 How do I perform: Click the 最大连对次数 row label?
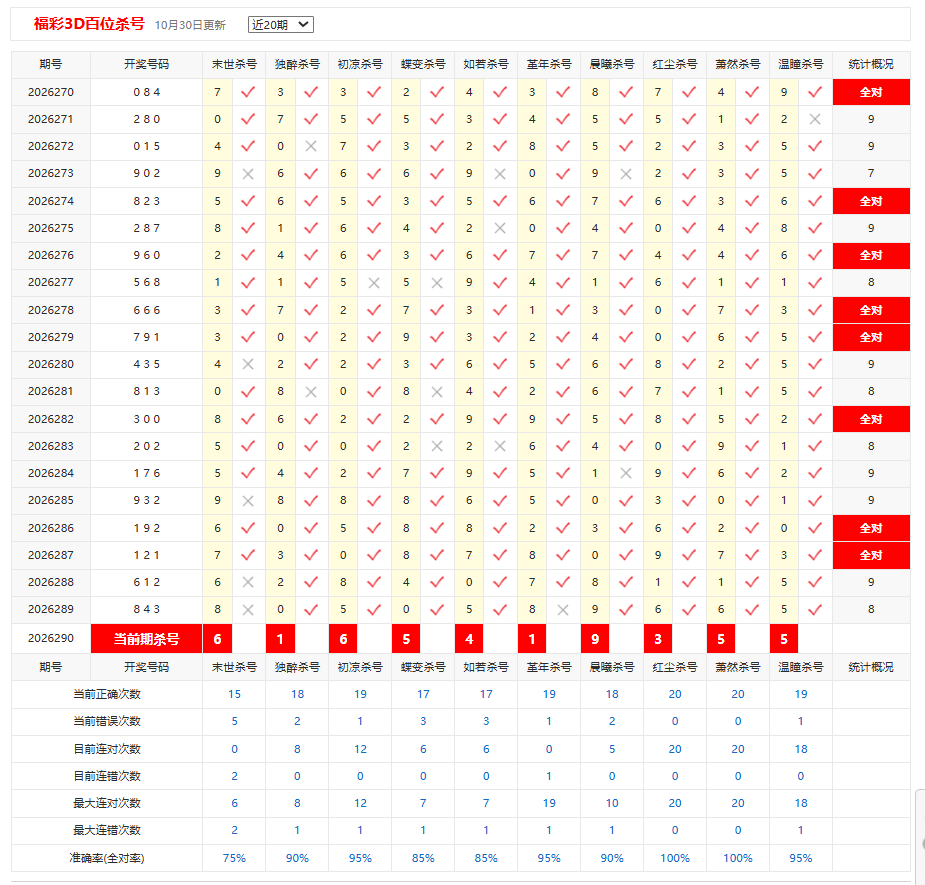coord(107,804)
